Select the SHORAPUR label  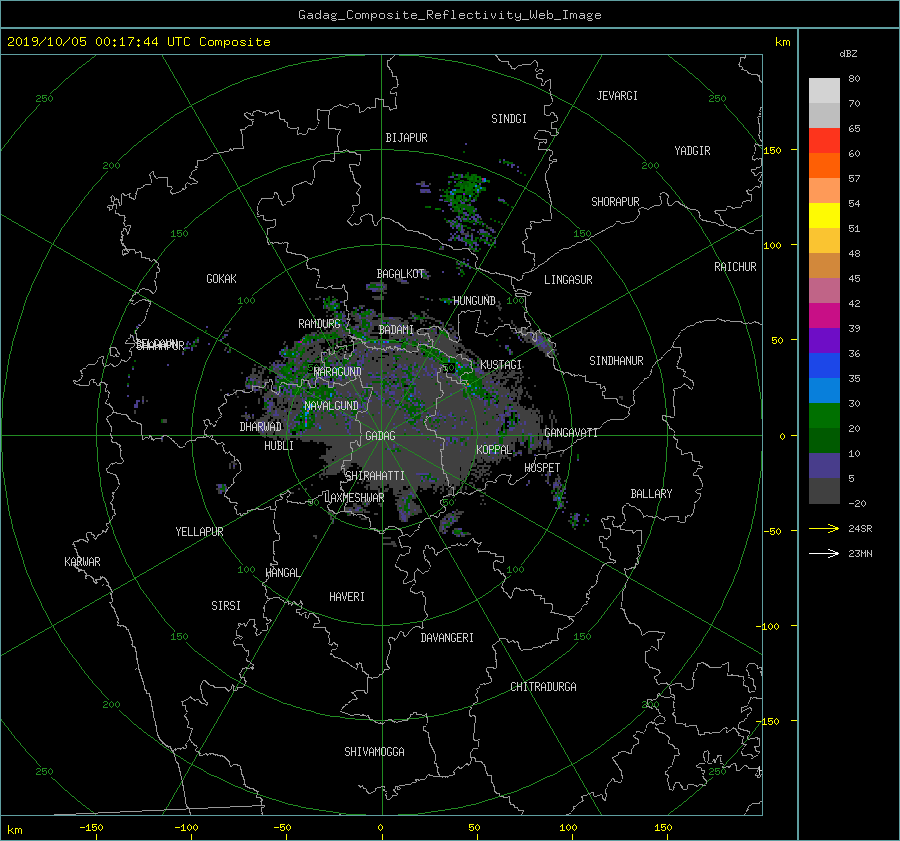point(615,202)
